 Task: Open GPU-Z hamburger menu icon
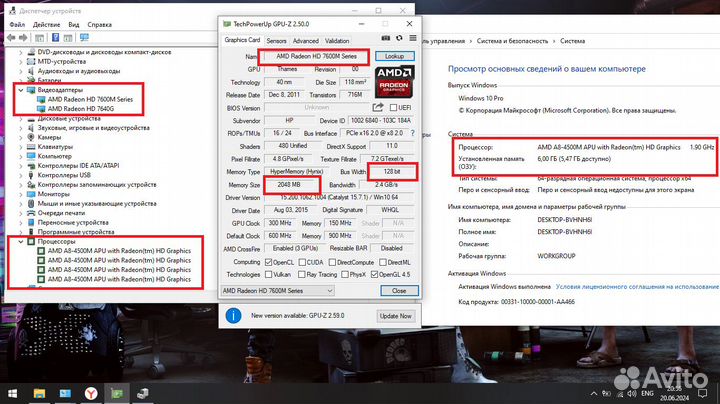pyautogui.click(x=413, y=38)
